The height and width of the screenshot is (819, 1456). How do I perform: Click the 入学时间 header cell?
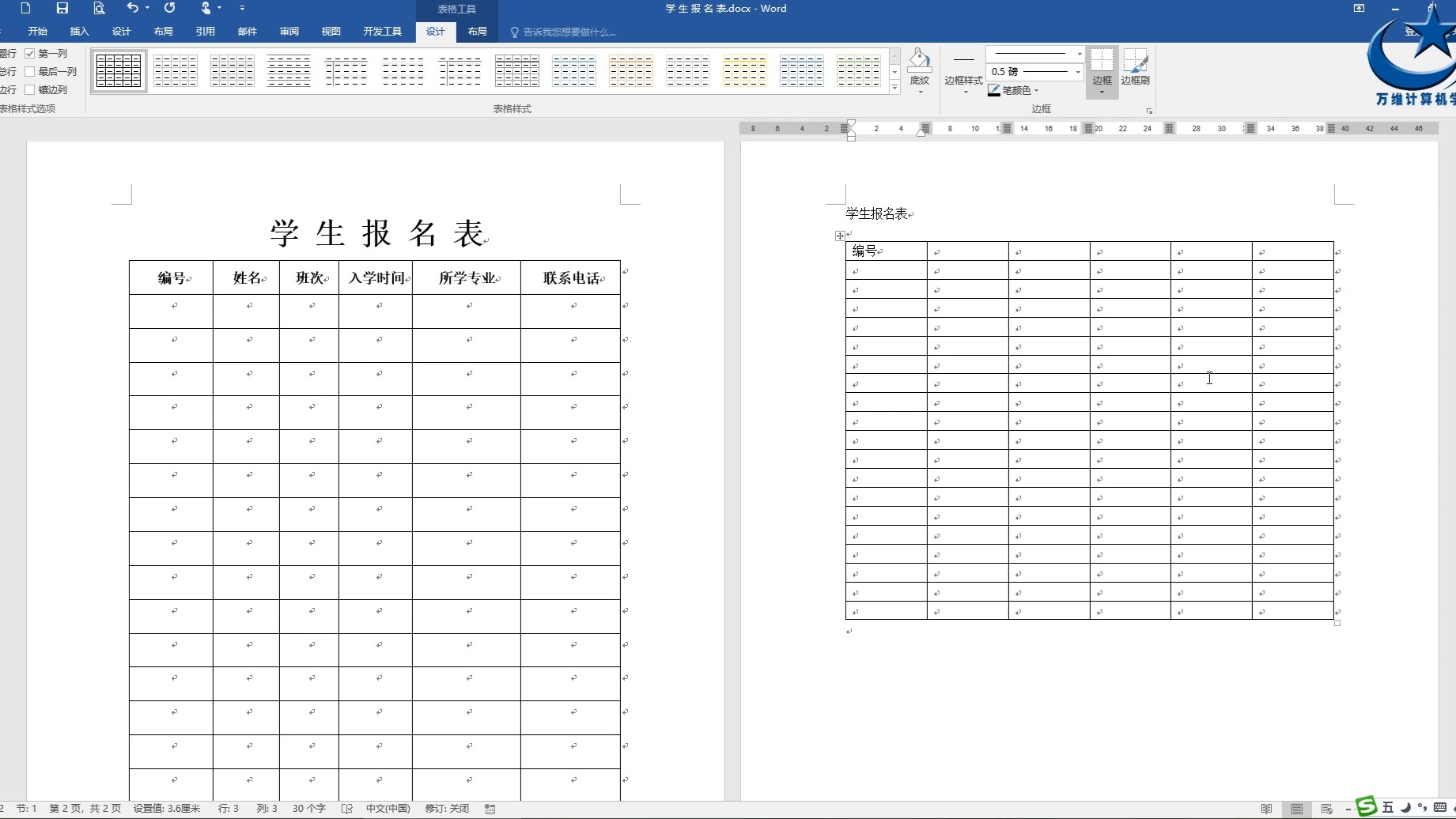click(x=376, y=277)
